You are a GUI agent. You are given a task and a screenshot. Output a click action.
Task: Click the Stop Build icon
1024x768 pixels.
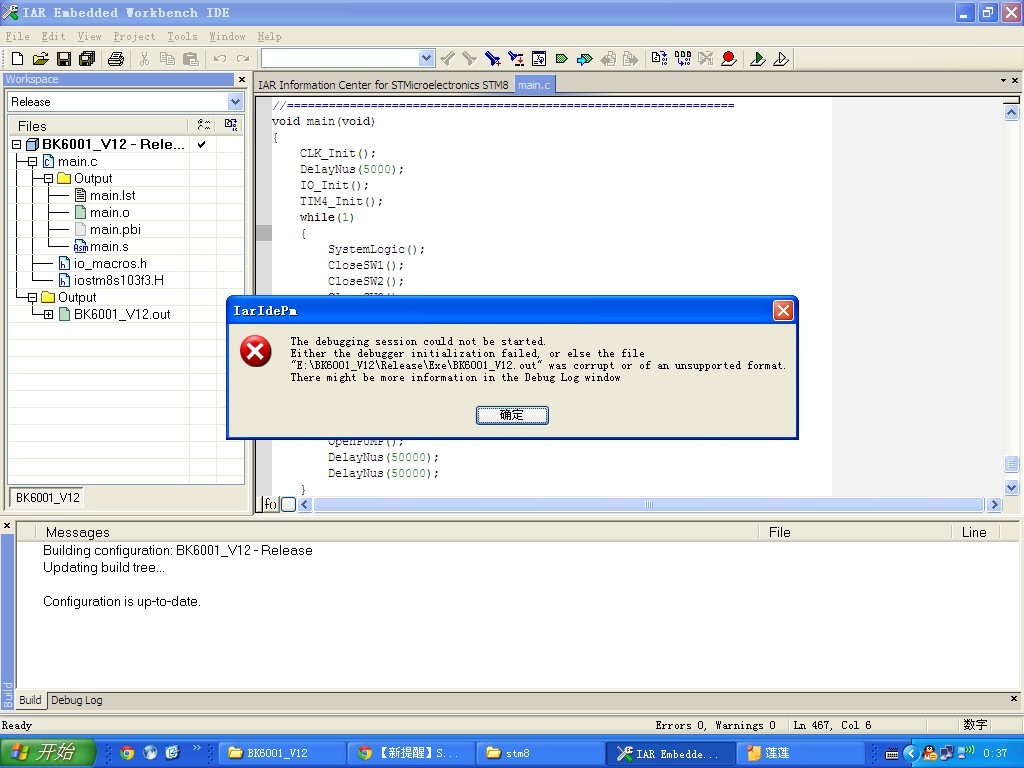705,59
